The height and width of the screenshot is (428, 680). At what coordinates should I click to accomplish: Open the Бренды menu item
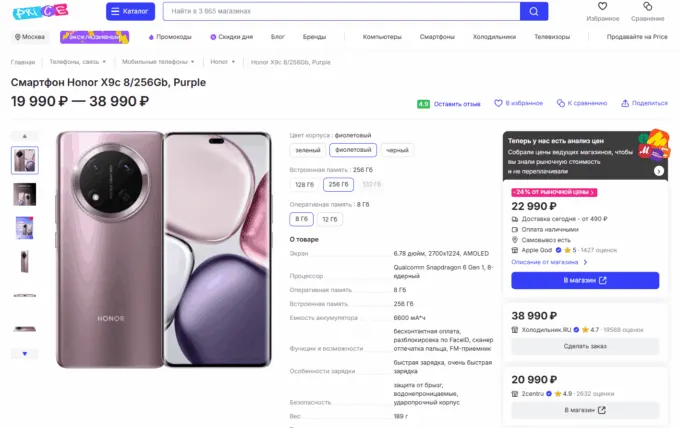click(x=314, y=37)
